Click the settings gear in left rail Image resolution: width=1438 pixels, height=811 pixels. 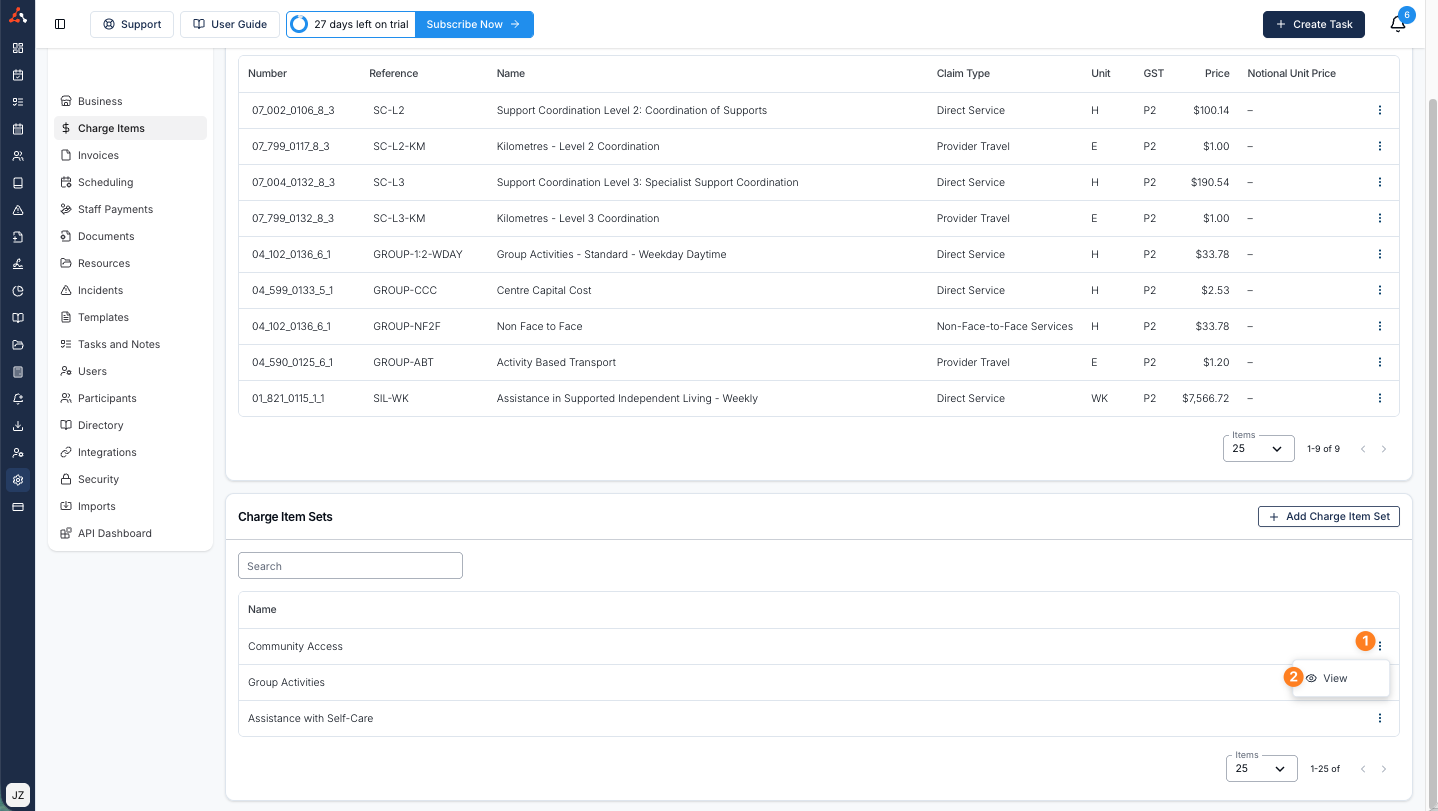click(17, 480)
